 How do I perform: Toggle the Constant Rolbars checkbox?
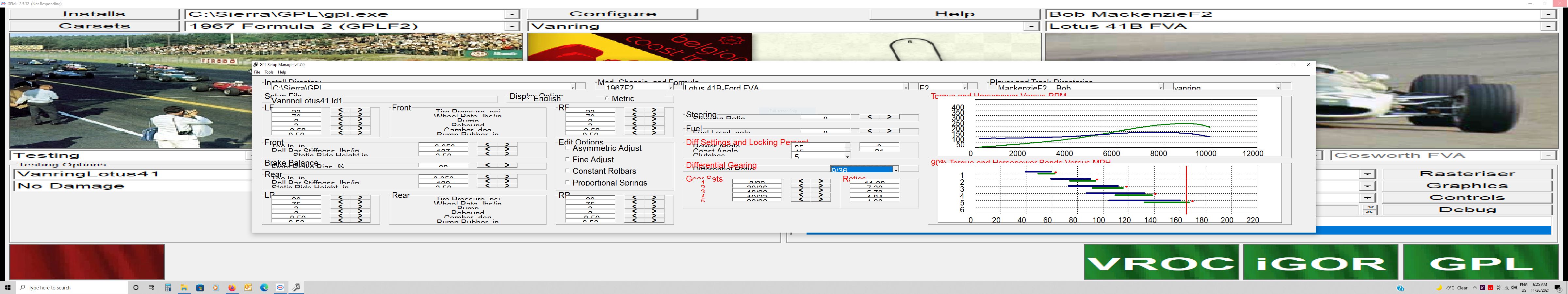[x=568, y=171]
